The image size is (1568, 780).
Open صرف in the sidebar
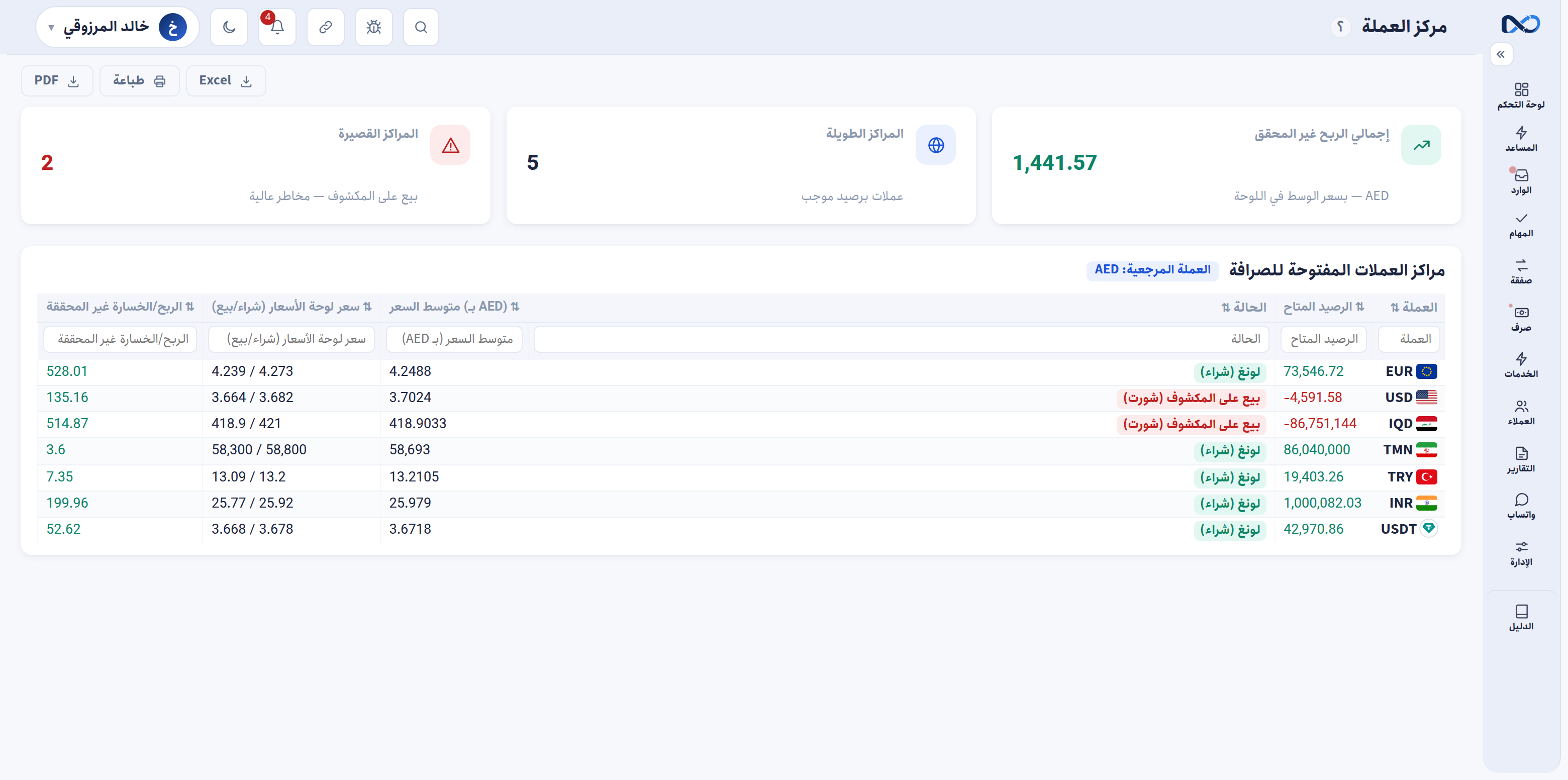click(x=1521, y=319)
